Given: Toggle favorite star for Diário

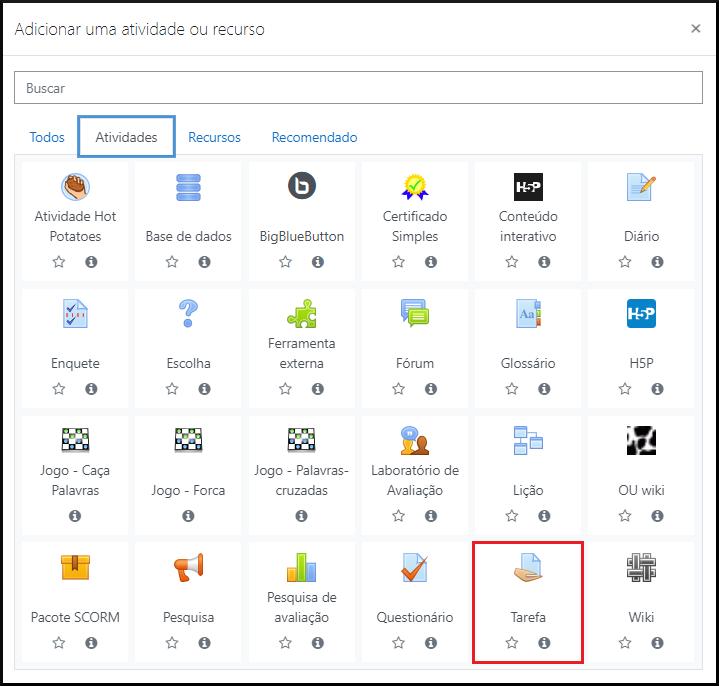Looking at the screenshot, I should coord(625,262).
